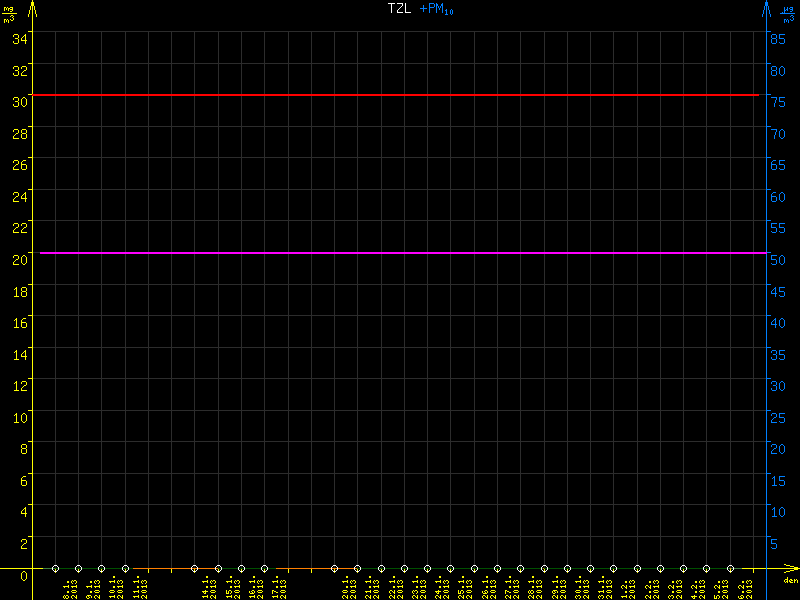Click the +PM10 legend label
This screenshot has width=800, height=600.
437,9
